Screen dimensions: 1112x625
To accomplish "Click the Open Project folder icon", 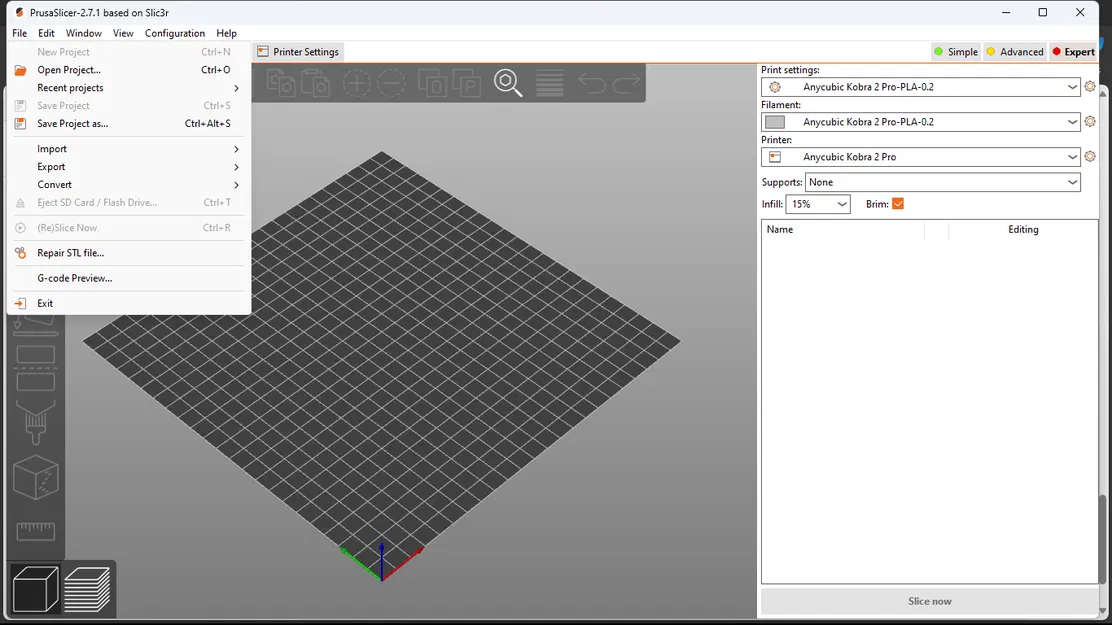I will pos(21,70).
